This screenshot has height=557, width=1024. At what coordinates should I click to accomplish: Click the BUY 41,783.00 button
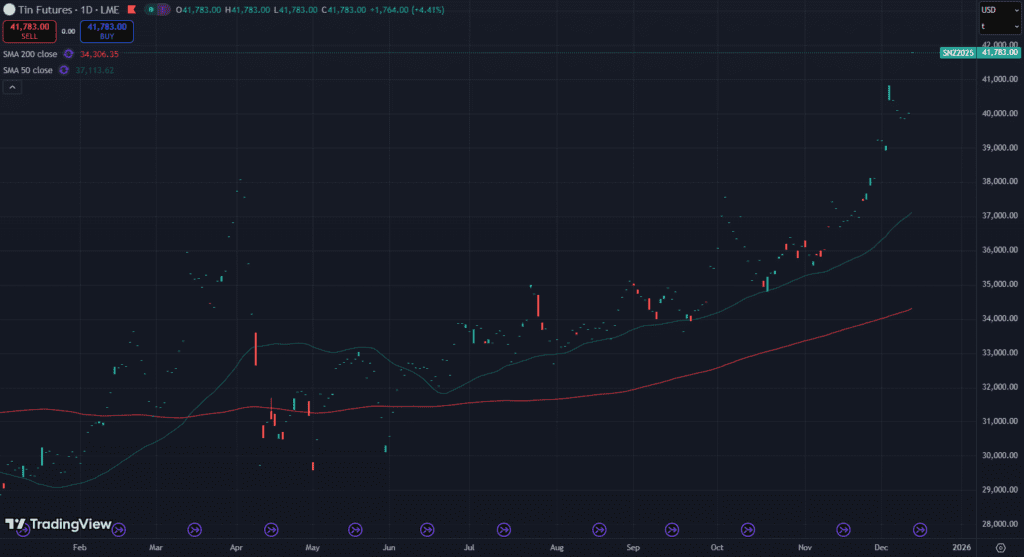point(107,32)
